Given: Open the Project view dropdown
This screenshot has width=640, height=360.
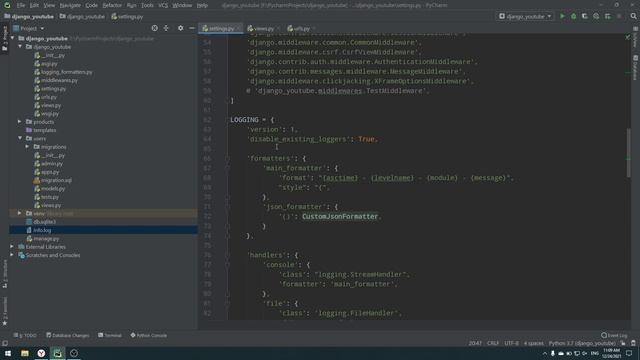Looking at the screenshot, I should pos(29,28).
